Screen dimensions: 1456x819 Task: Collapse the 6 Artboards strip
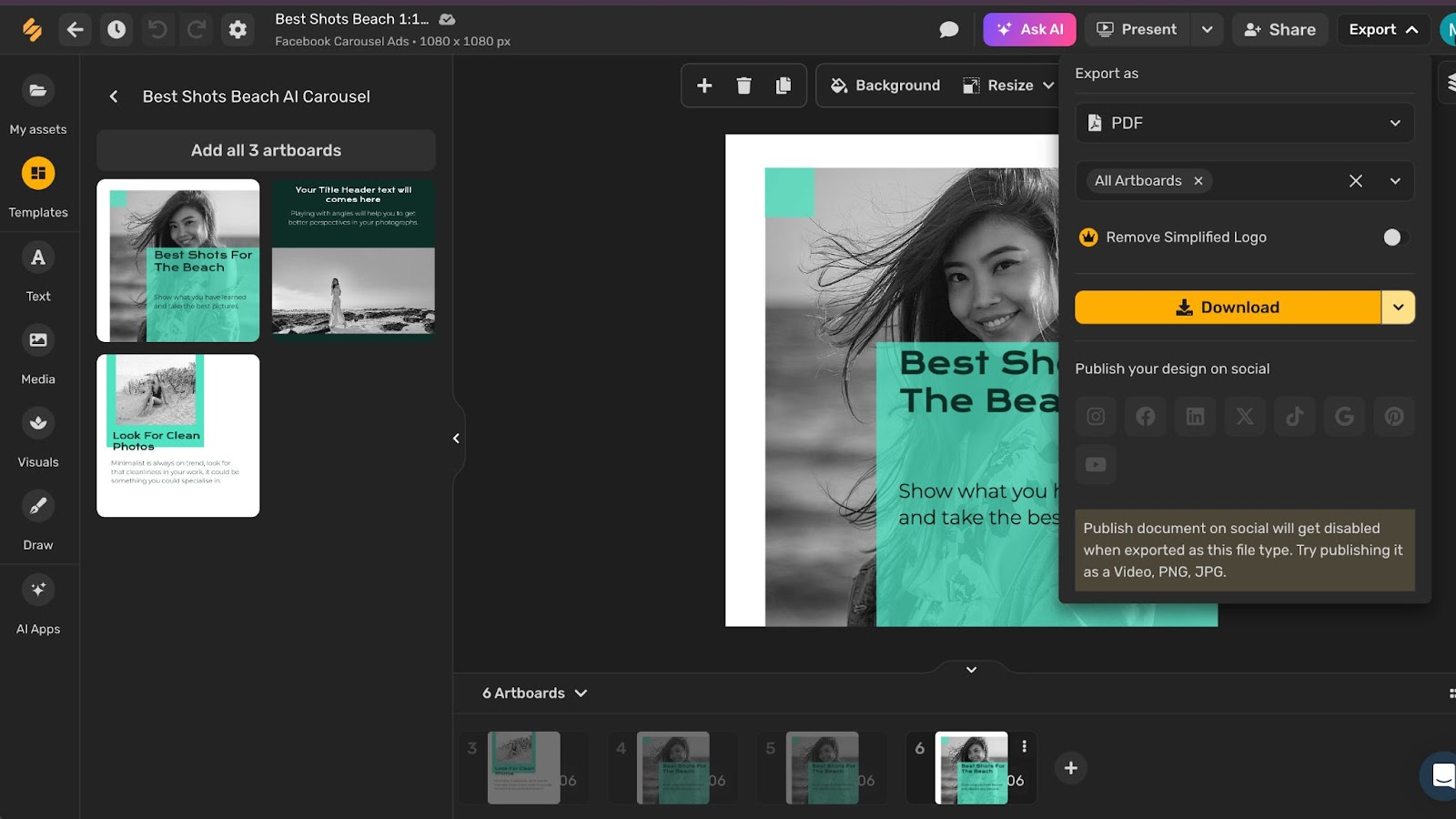click(970, 669)
